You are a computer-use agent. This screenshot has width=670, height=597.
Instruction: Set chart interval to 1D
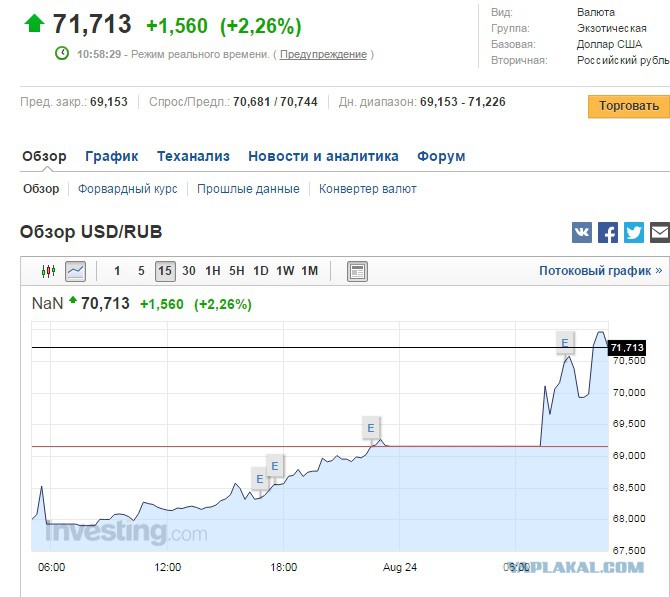[261, 271]
